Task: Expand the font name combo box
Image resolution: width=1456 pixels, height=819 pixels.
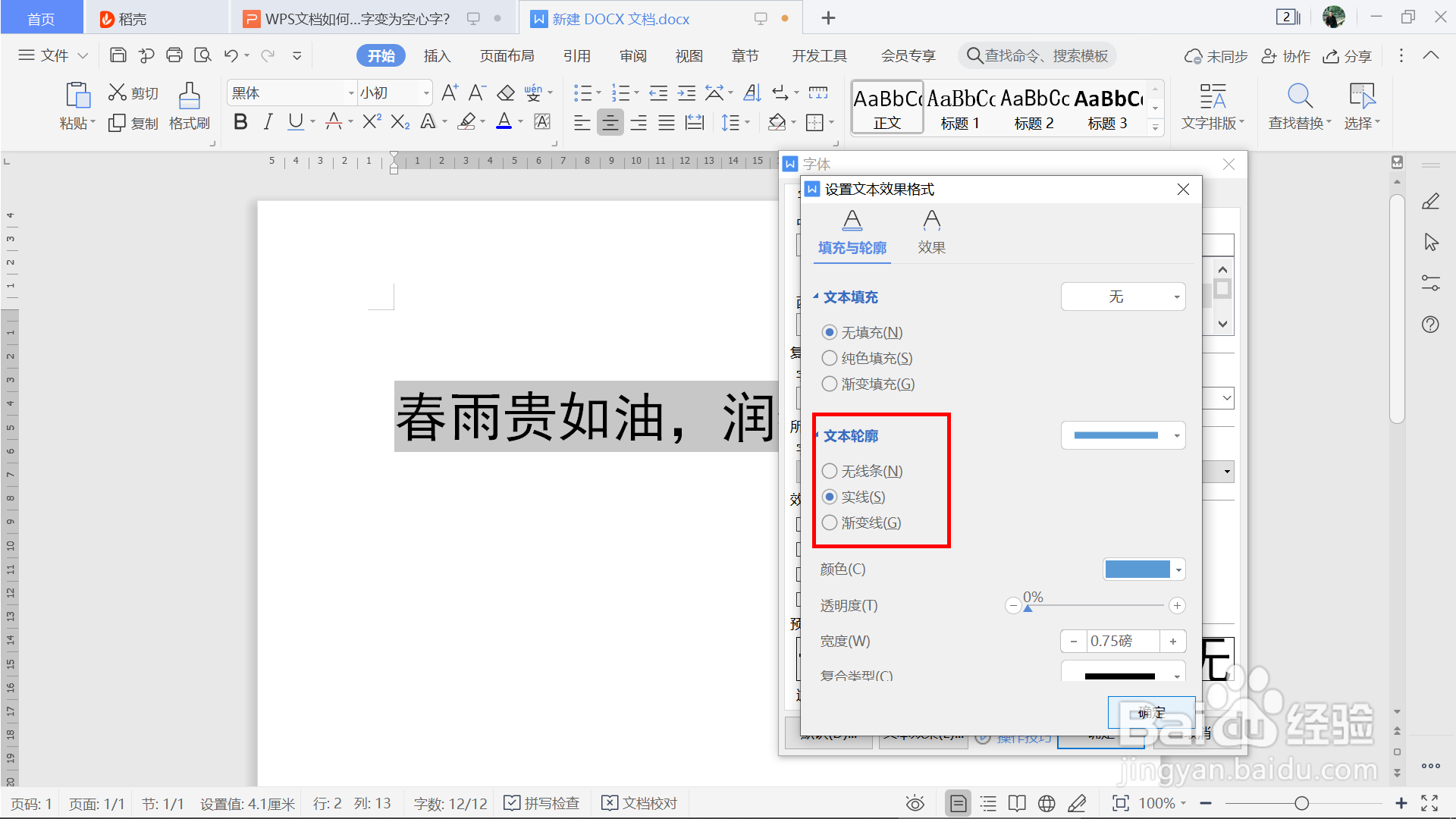Action: [x=351, y=93]
